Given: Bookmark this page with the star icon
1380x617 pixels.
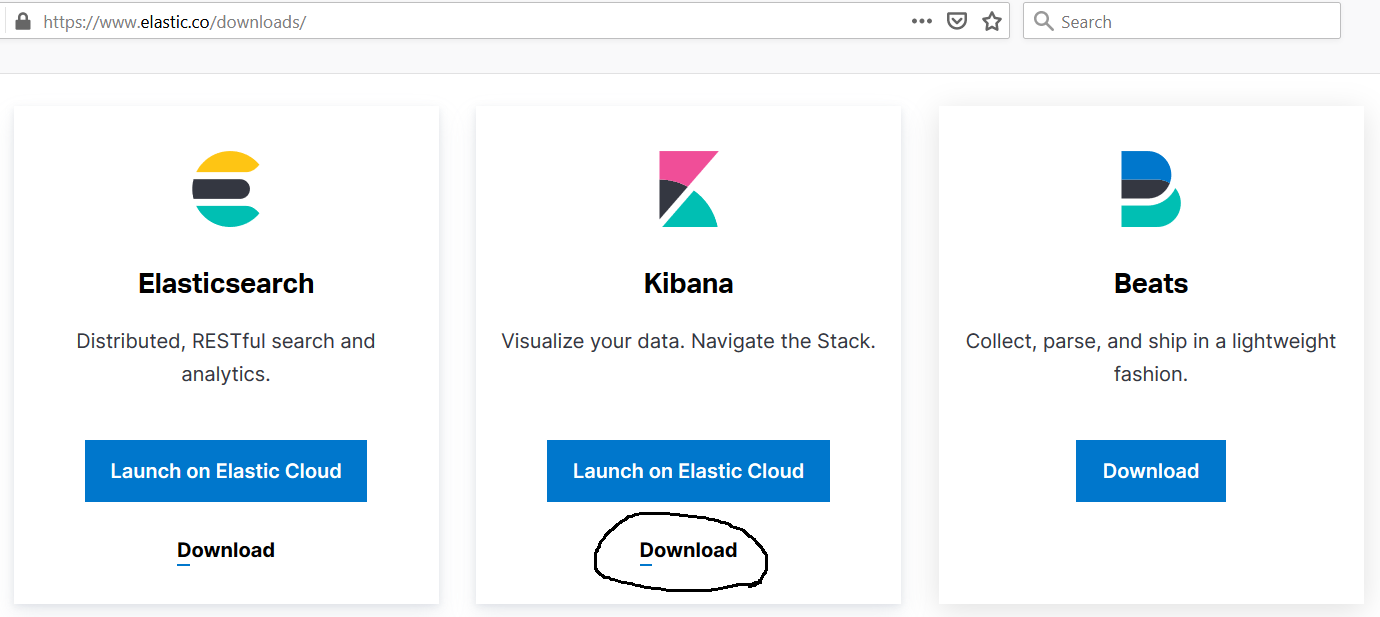Looking at the screenshot, I should tap(992, 21).
